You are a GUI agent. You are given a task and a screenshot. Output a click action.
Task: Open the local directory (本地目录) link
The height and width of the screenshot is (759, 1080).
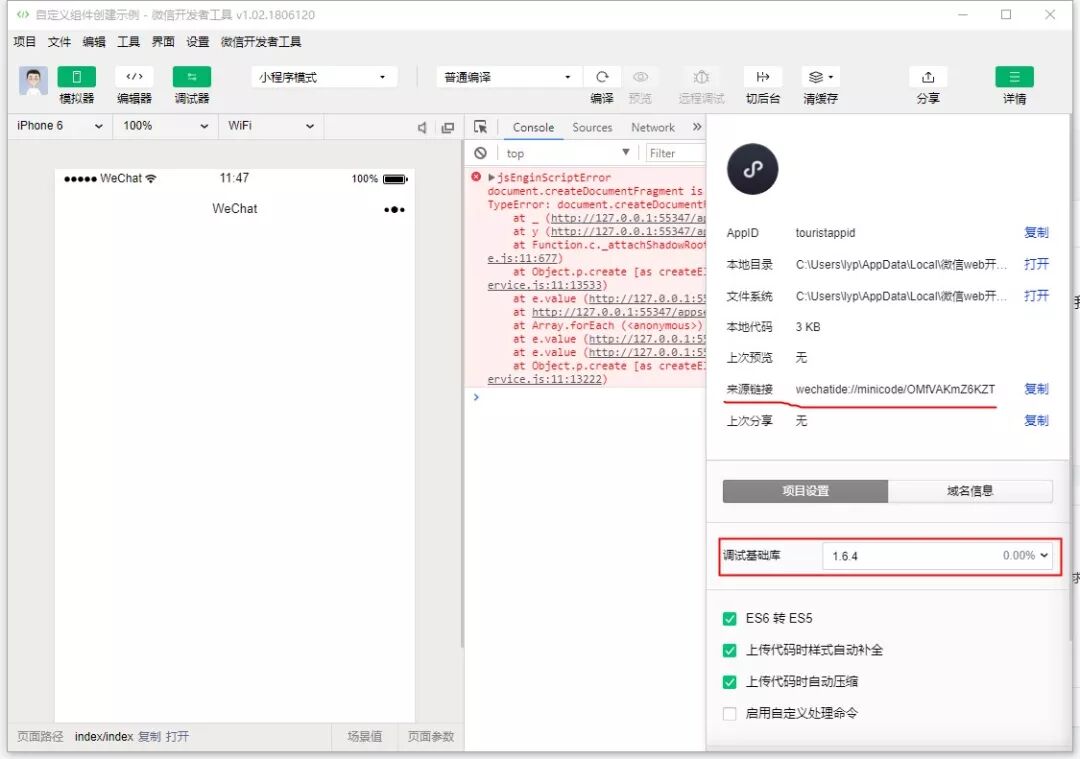1036,264
